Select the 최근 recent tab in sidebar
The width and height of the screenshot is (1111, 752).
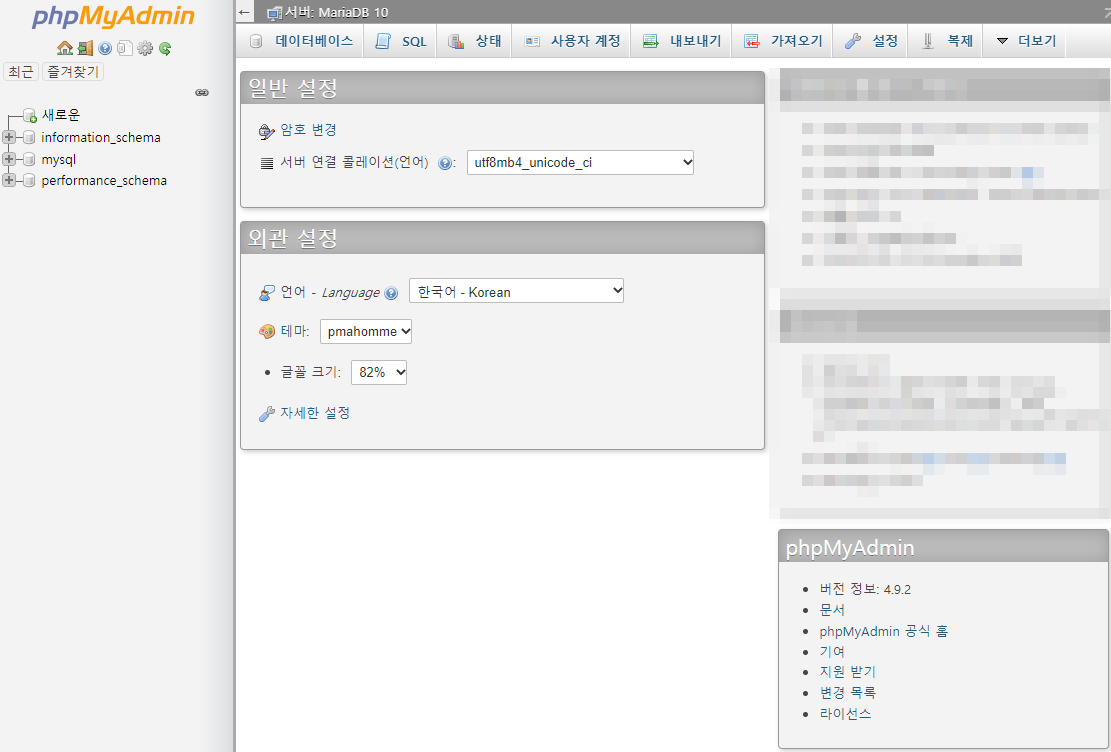coord(21,72)
